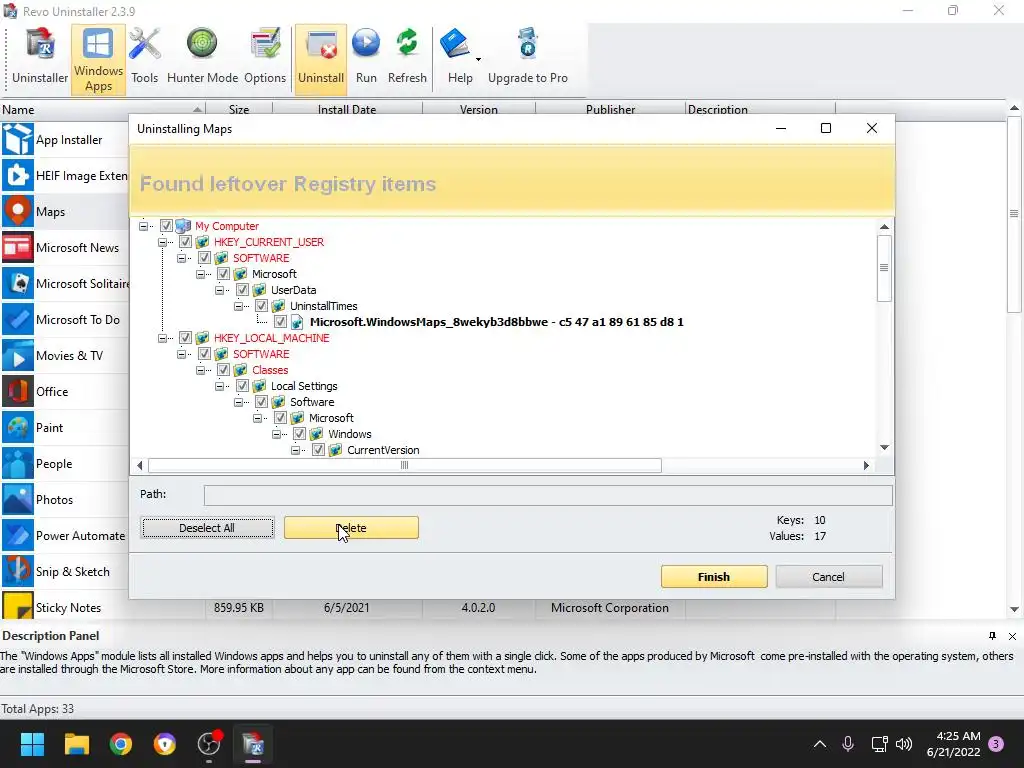Select App Installer in the apps list
Viewport: 1024px width, 768px height.
click(65, 139)
